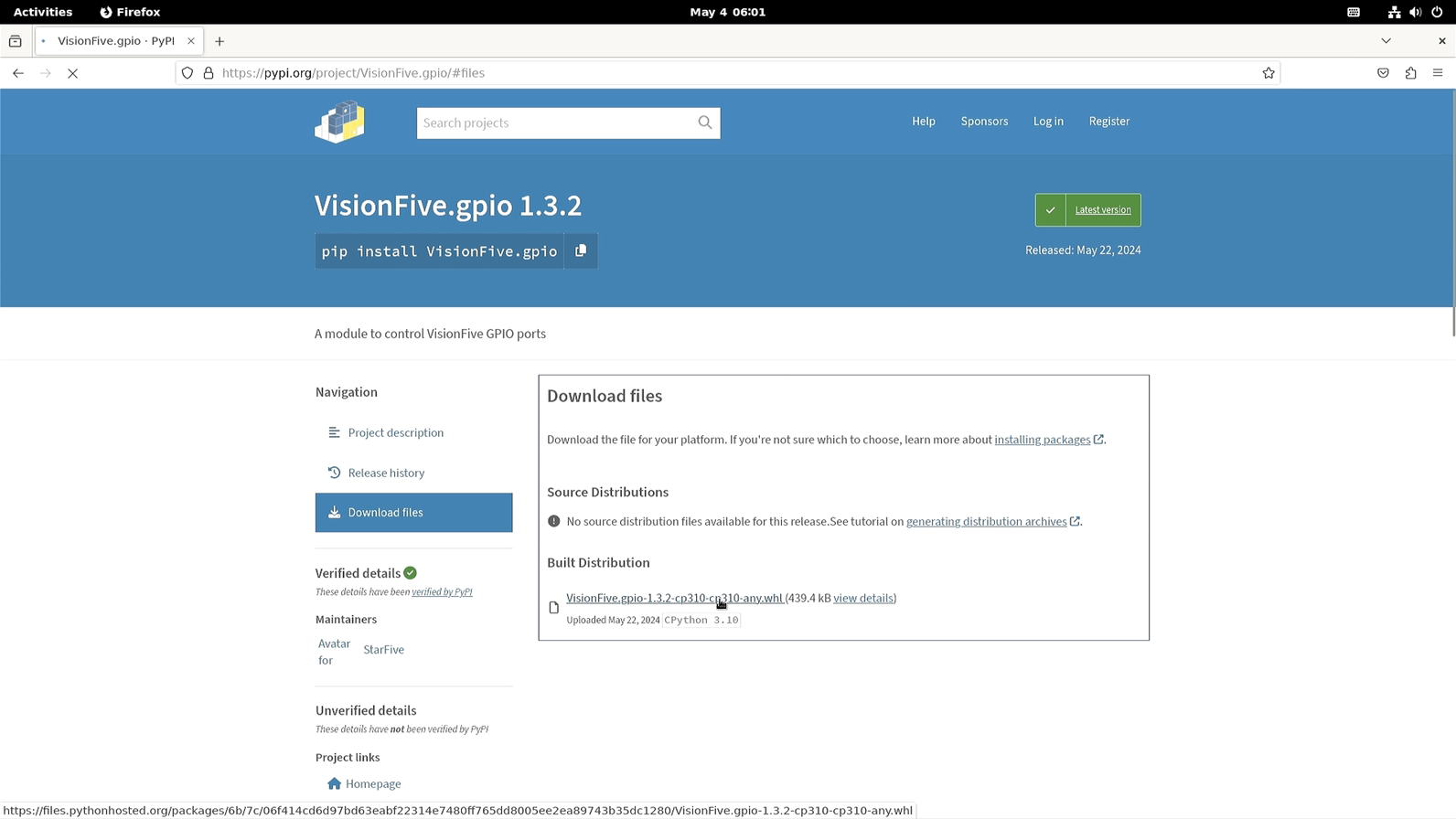
Task: Click the search magnifier icon
Action: [704, 122]
